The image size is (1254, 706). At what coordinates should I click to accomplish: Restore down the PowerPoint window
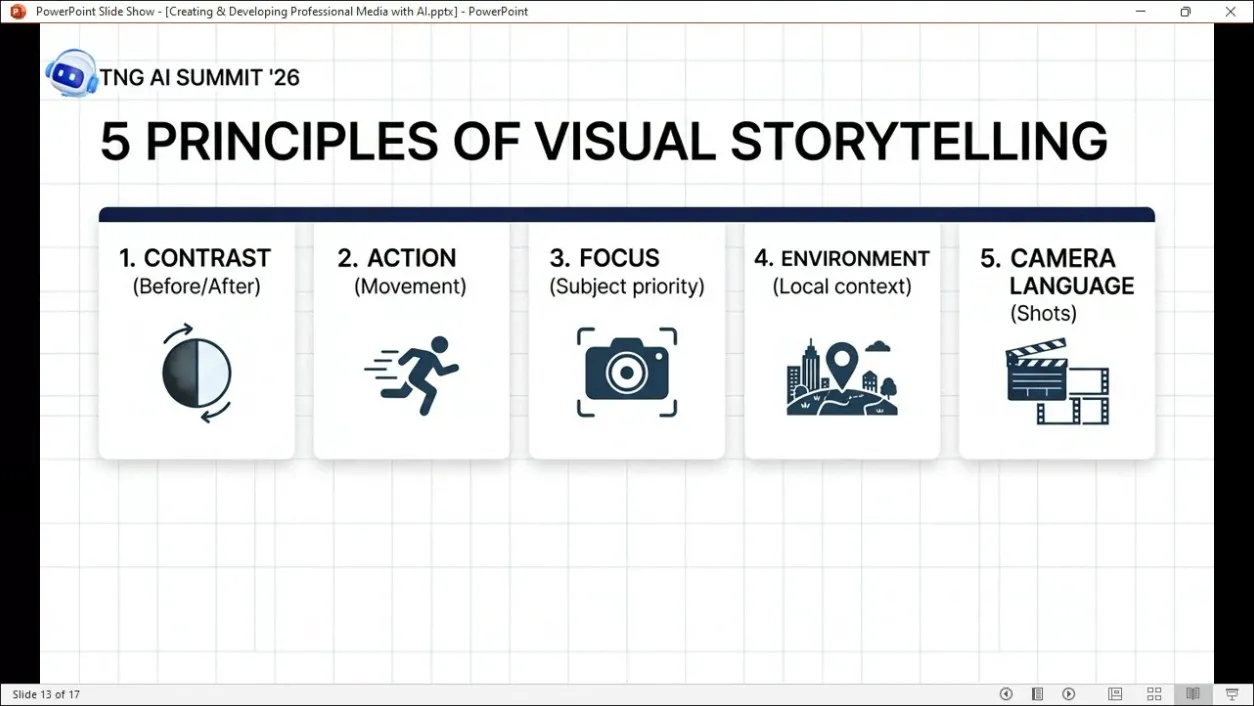(x=1185, y=12)
